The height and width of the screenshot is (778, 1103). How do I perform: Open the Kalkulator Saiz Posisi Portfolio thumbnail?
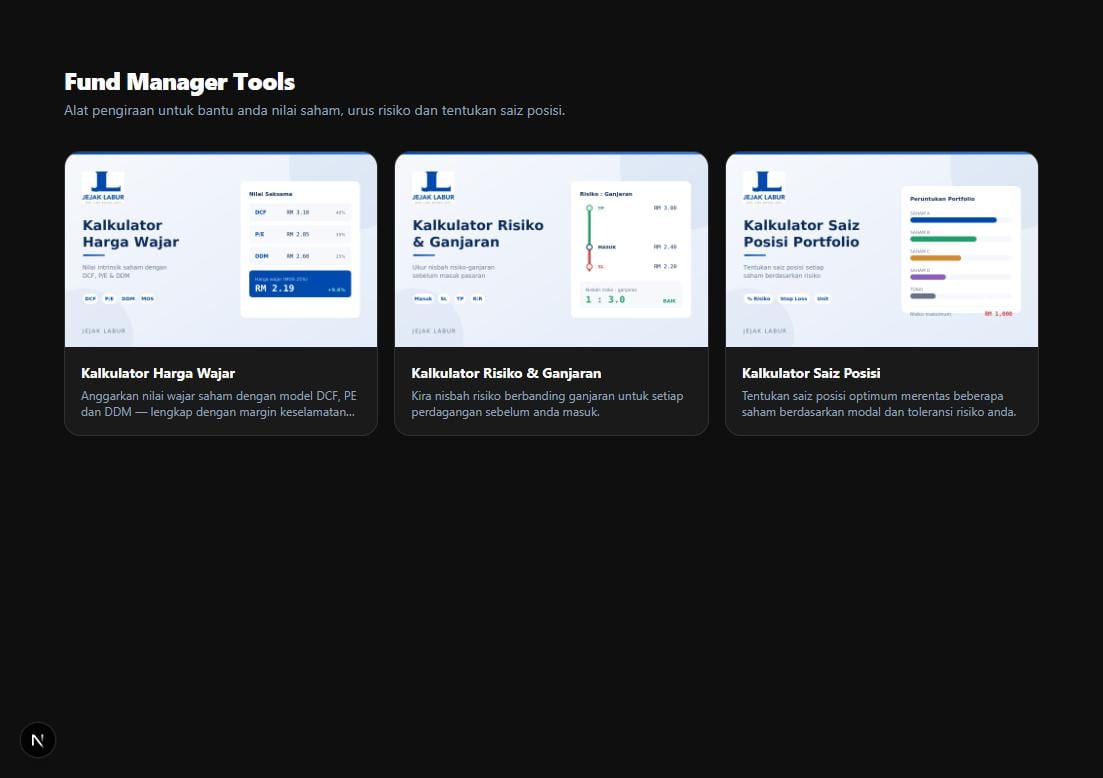click(881, 250)
